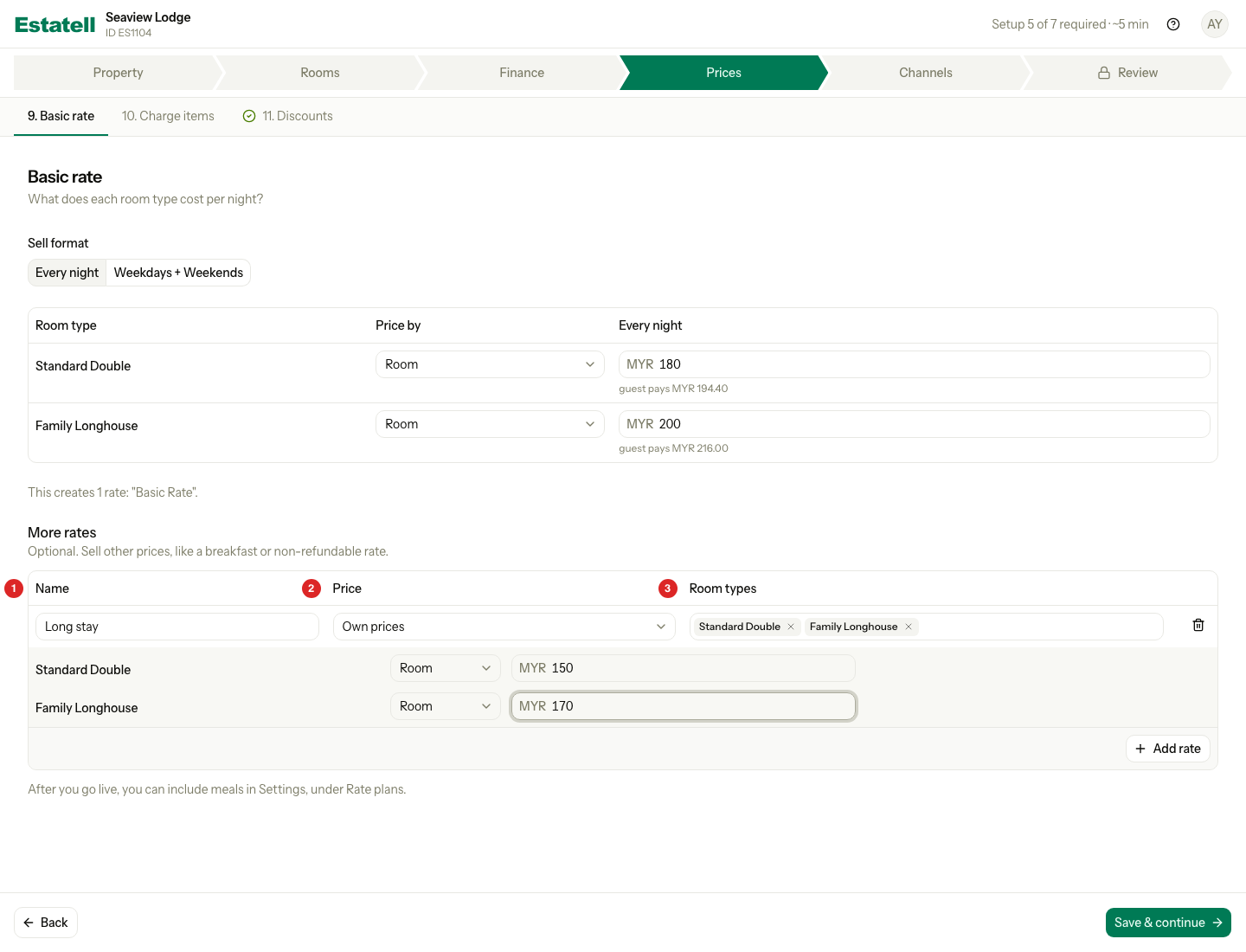Open the help question mark icon

point(1173,24)
